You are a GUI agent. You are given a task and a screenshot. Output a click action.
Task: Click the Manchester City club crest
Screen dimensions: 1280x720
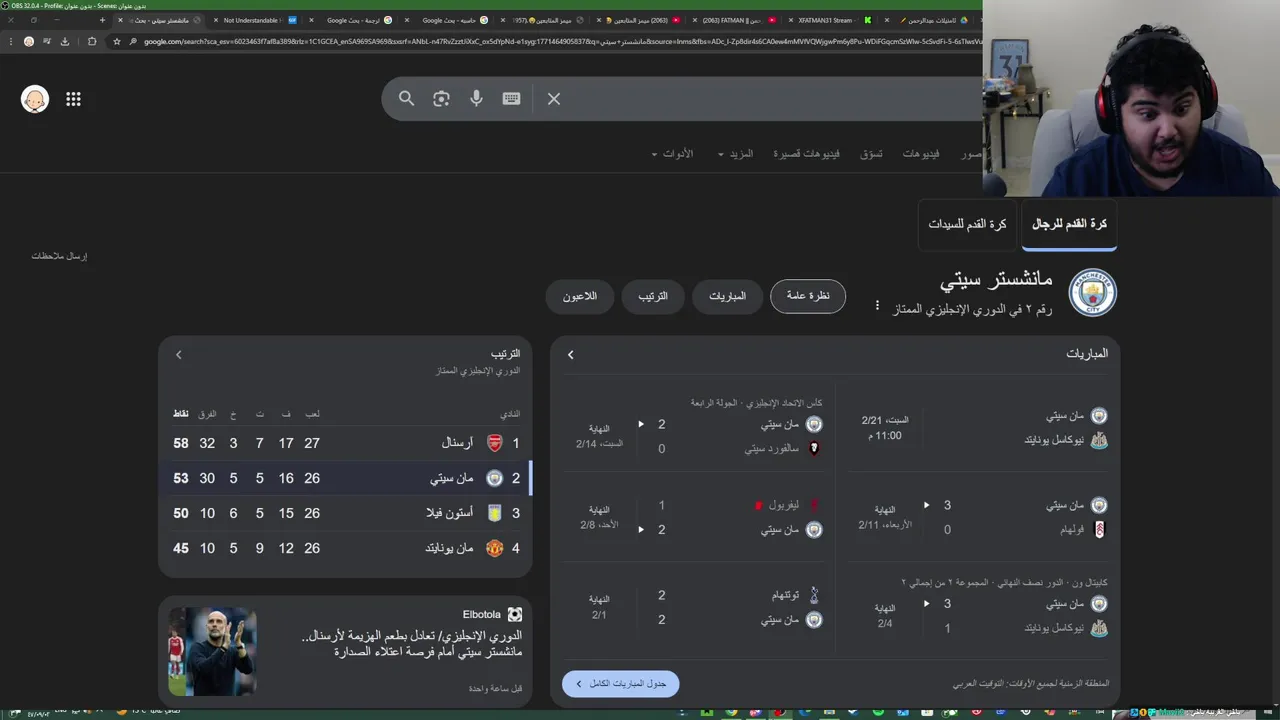[1092, 293]
